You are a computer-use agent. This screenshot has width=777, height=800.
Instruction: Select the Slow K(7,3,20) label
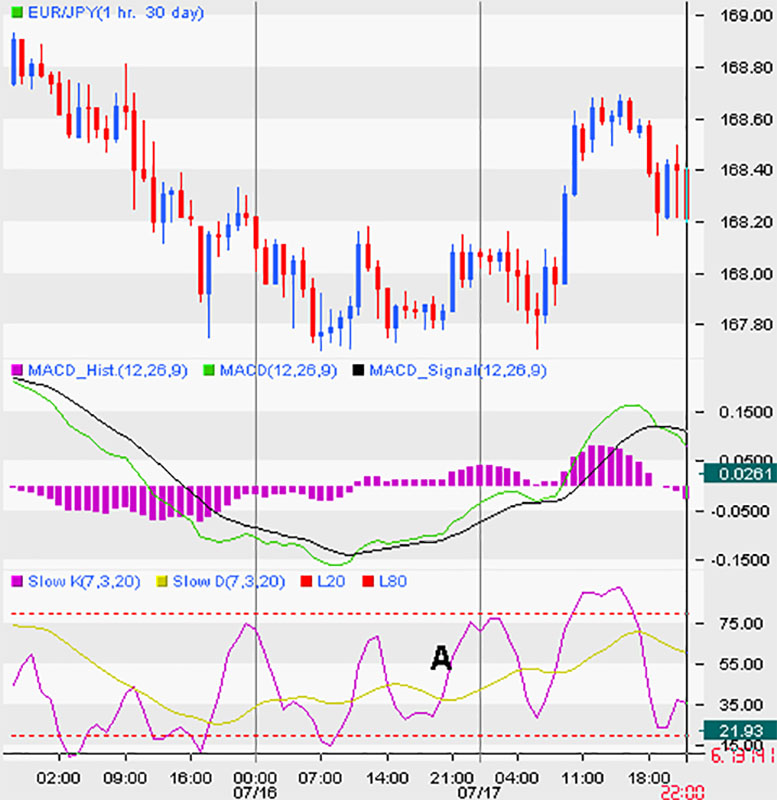tap(84, 582)
